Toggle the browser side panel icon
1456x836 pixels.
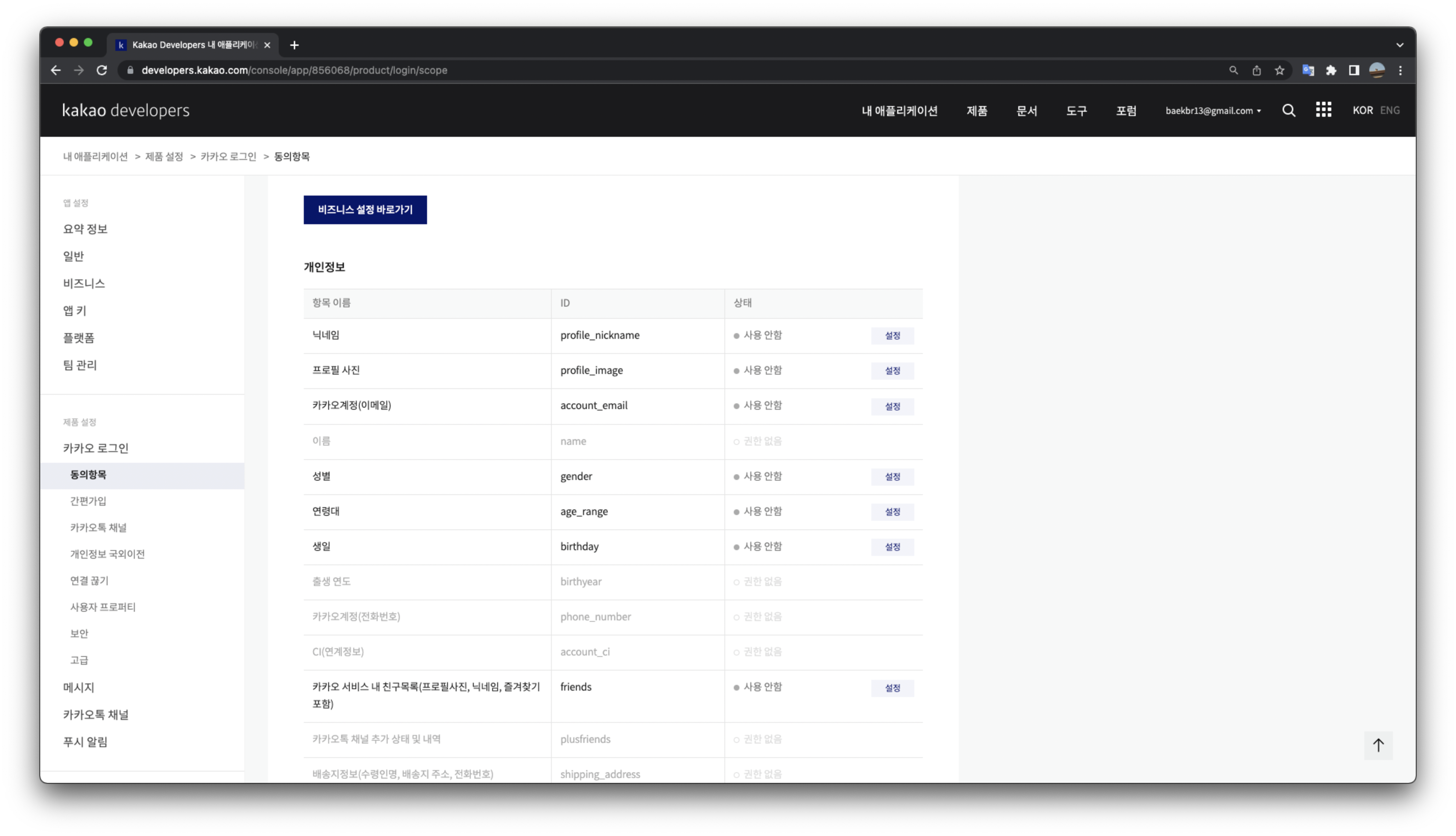click(x=1354, y=70)
